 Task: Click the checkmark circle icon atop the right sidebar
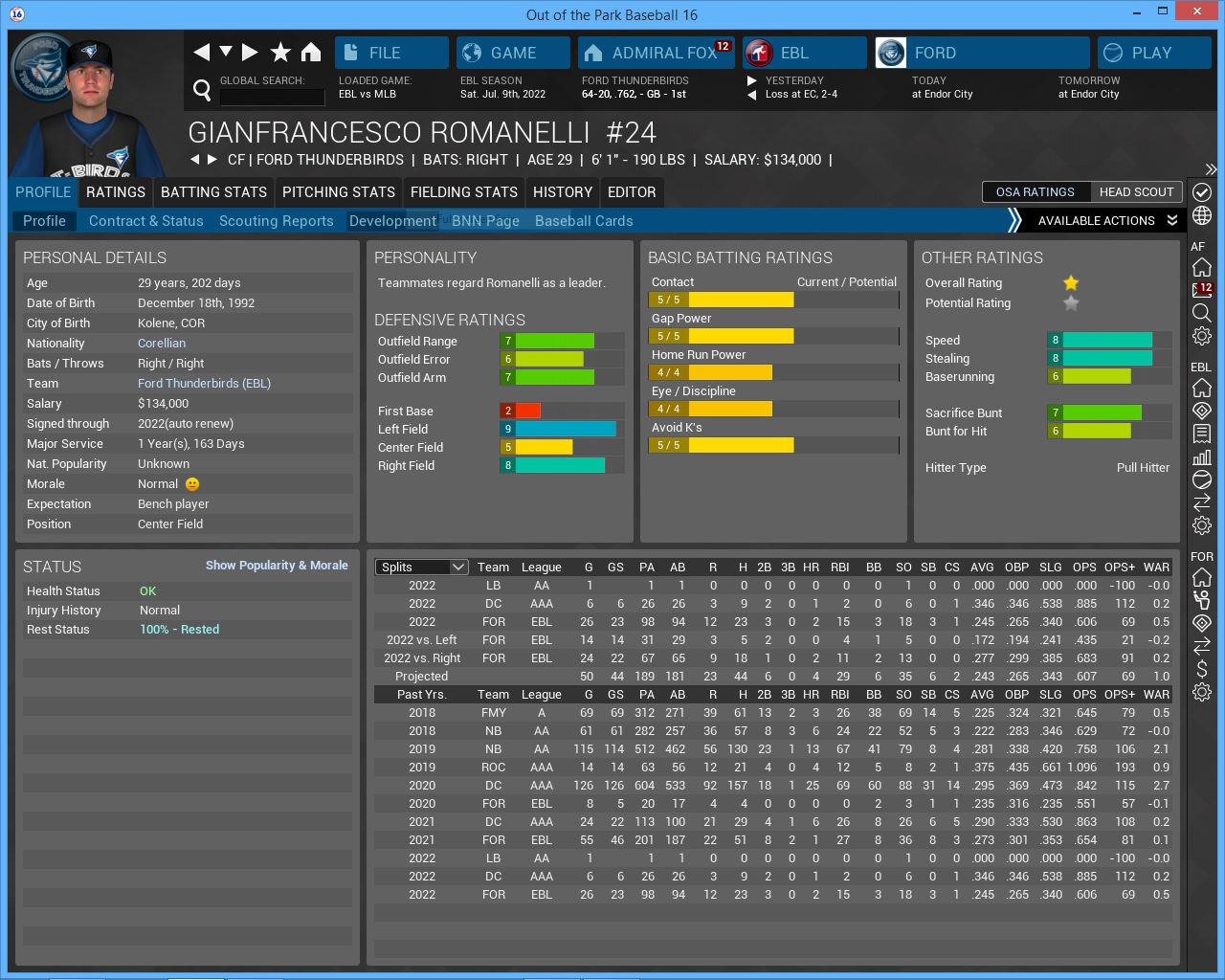[x=1202, y=192]
